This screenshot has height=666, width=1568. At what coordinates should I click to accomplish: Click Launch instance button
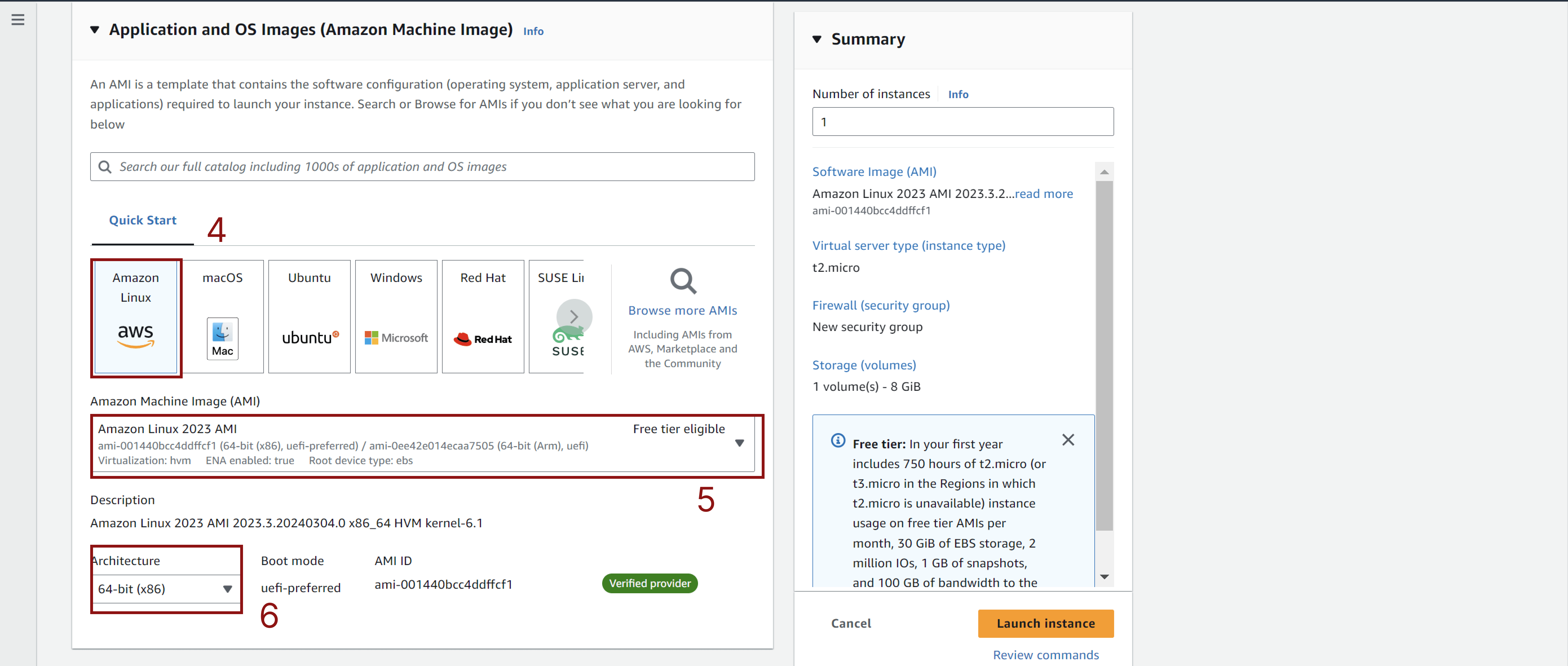1045,623
